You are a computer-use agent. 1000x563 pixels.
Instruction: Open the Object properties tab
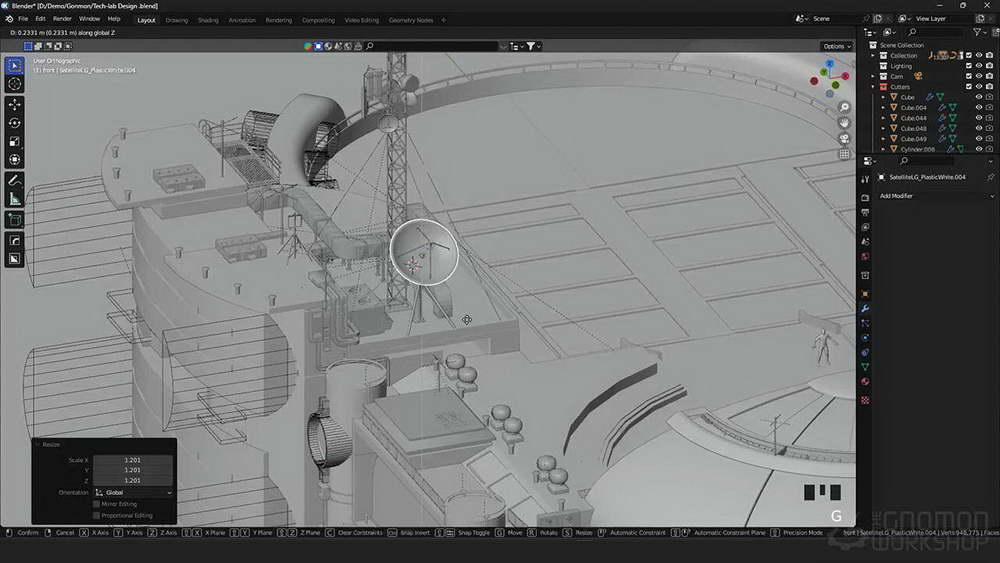pos(865,294)
